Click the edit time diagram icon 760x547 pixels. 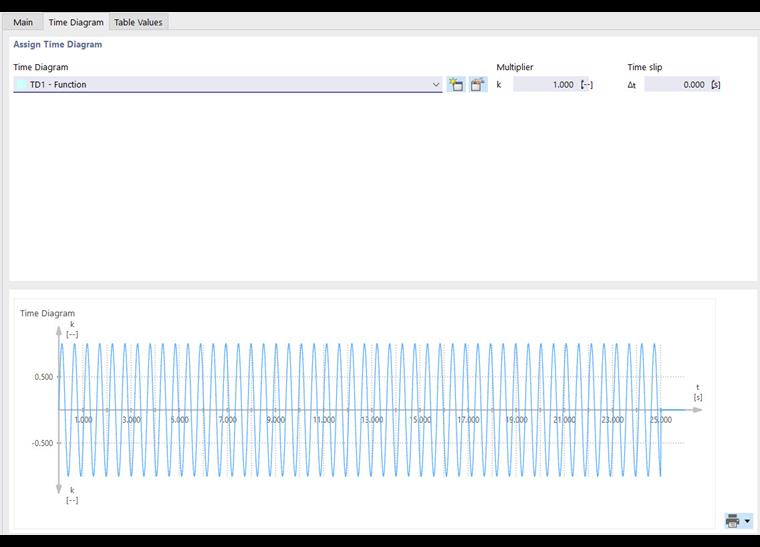tap(477, 84)
